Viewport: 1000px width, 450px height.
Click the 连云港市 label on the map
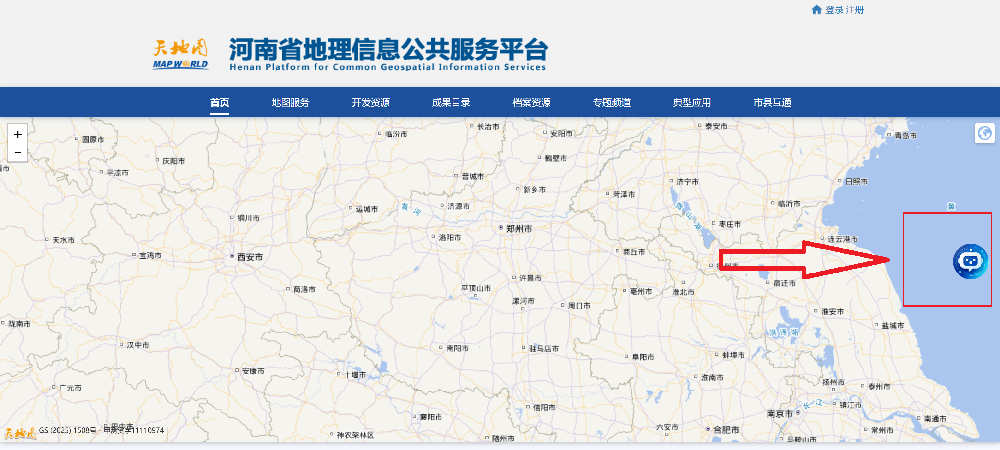tap(843, 240)
